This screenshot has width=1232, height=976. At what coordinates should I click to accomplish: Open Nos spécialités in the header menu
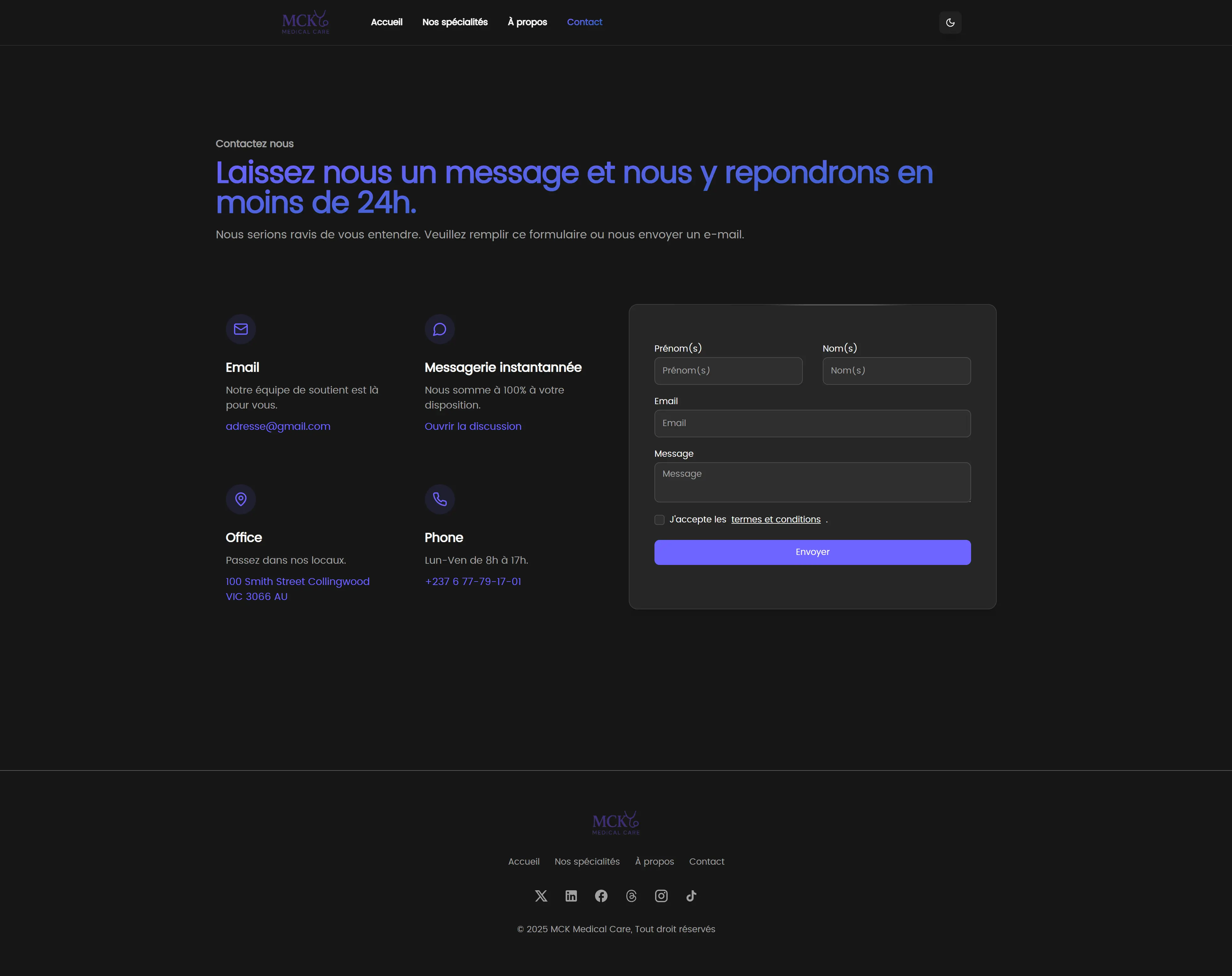click(x=455, y=22)
